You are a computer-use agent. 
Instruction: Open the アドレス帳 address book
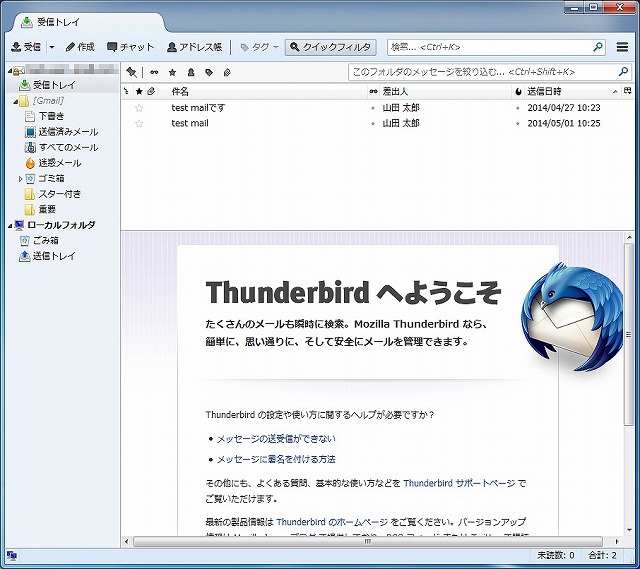[x=195, y=47]
